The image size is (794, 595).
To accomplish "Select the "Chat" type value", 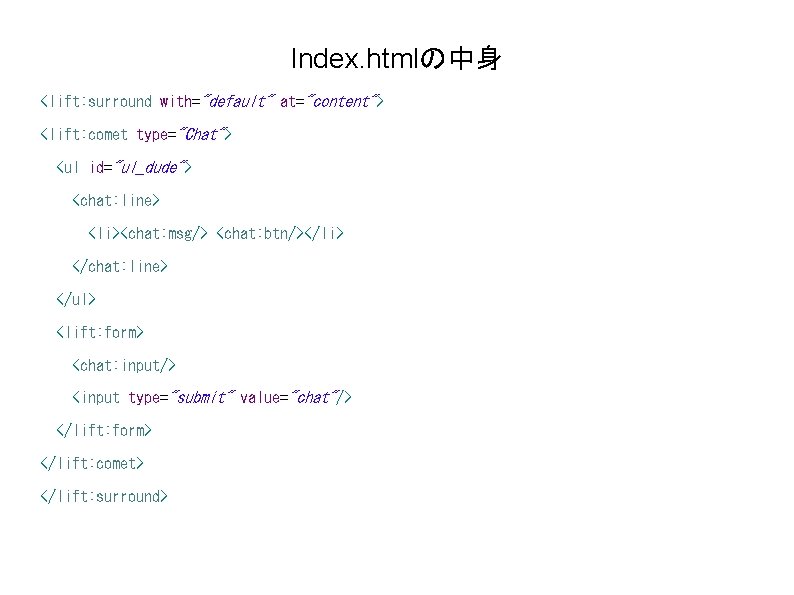I will pos(201,134).
